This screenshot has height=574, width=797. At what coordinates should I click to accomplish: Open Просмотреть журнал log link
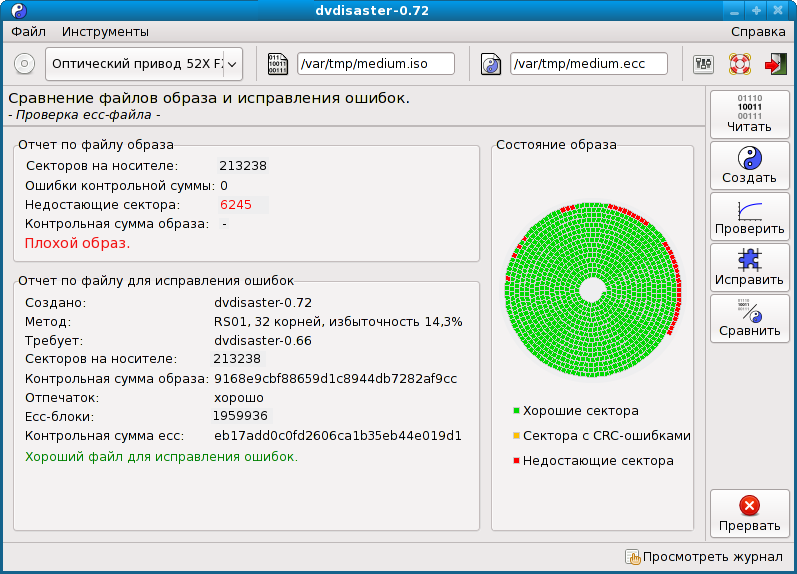click(712, 557)
